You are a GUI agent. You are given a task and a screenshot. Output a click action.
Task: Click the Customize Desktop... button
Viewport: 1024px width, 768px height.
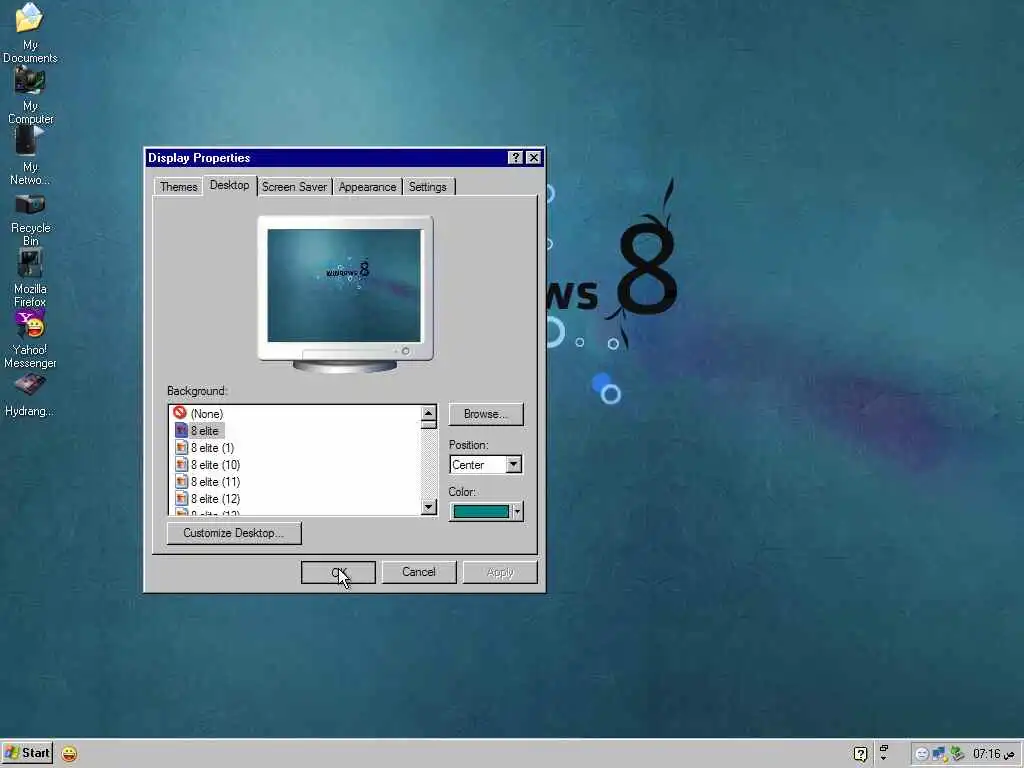pos(234,533)
